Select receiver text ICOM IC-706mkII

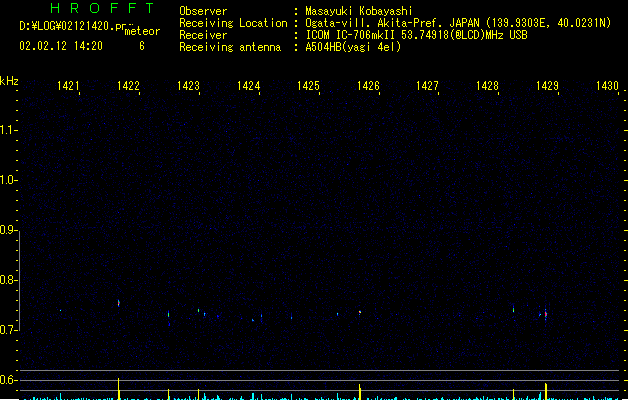(x=351, y=35)
